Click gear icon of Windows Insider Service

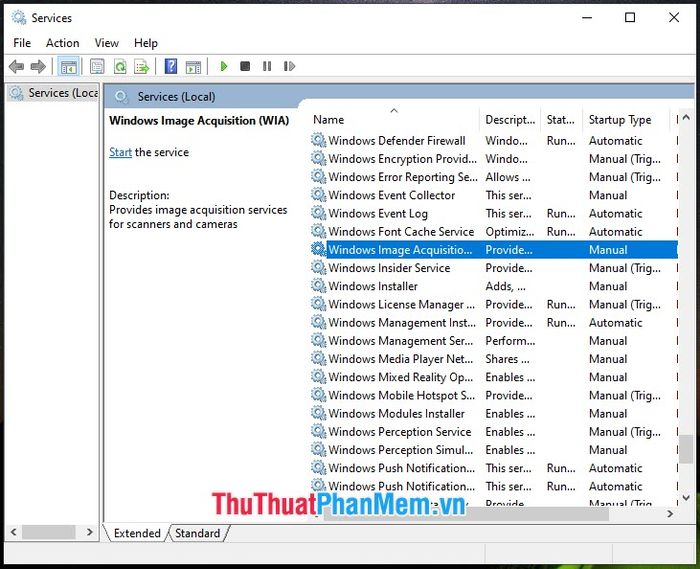click(318, 267)
